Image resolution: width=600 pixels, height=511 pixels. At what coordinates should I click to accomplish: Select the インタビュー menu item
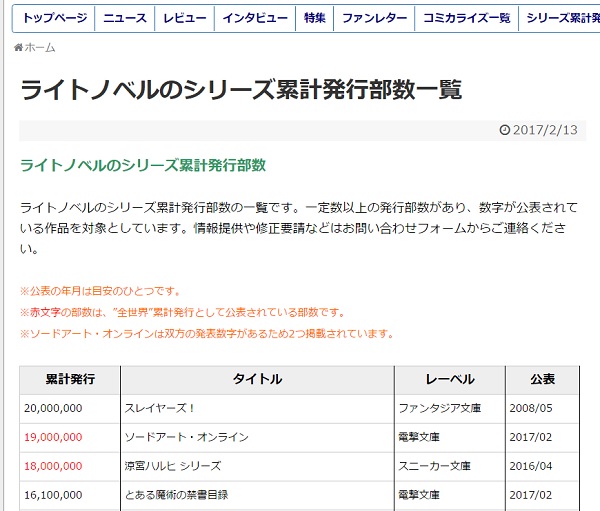pos(255,18)
